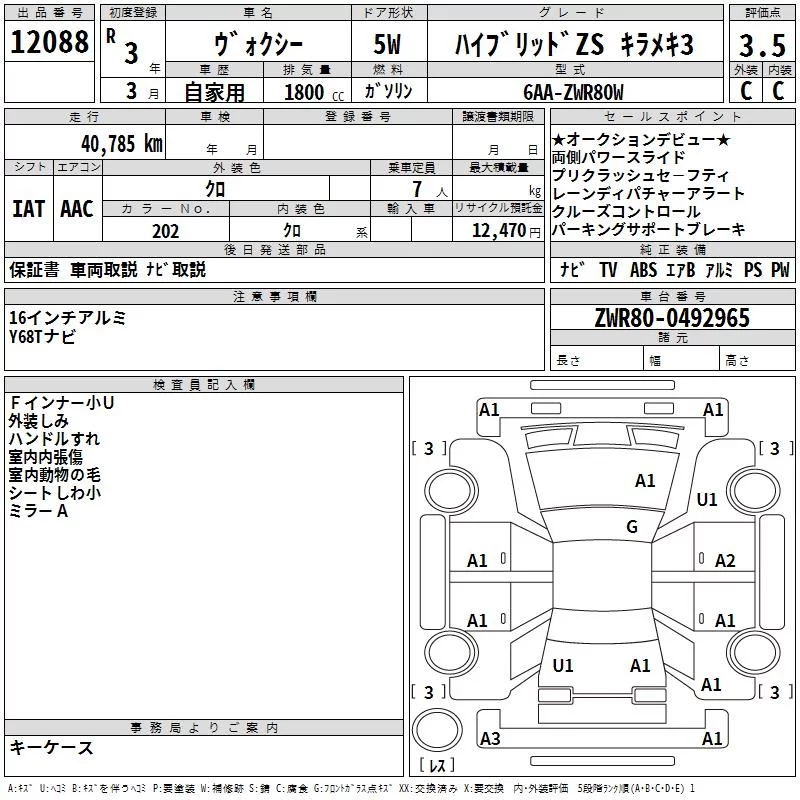
Task: Click the inspector note 室内内張傷
Action: pos(45,457)
